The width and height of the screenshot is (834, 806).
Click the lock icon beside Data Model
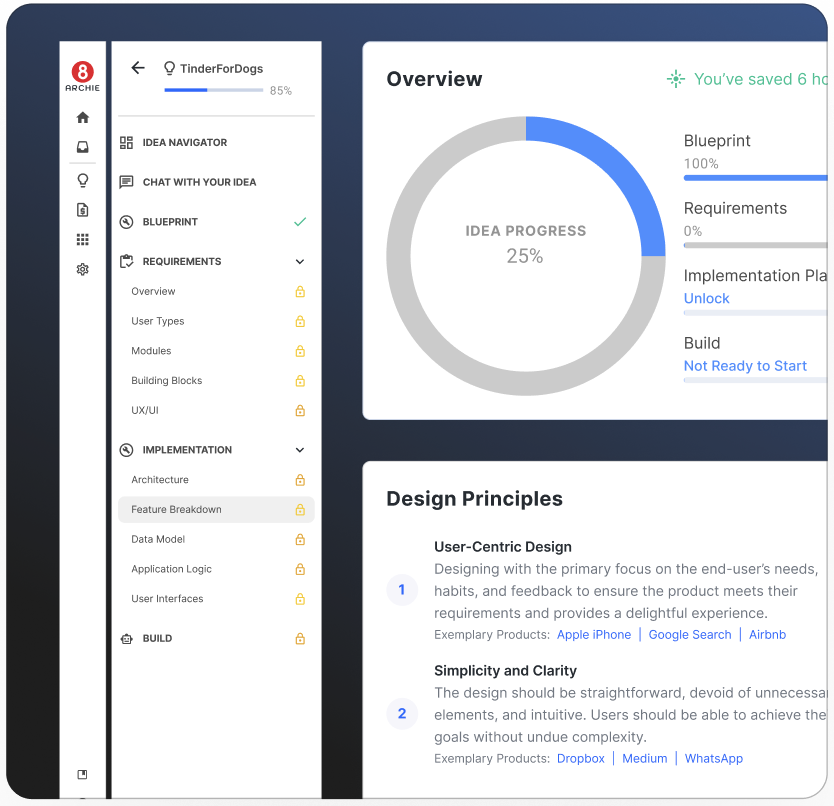coord(299,539)
